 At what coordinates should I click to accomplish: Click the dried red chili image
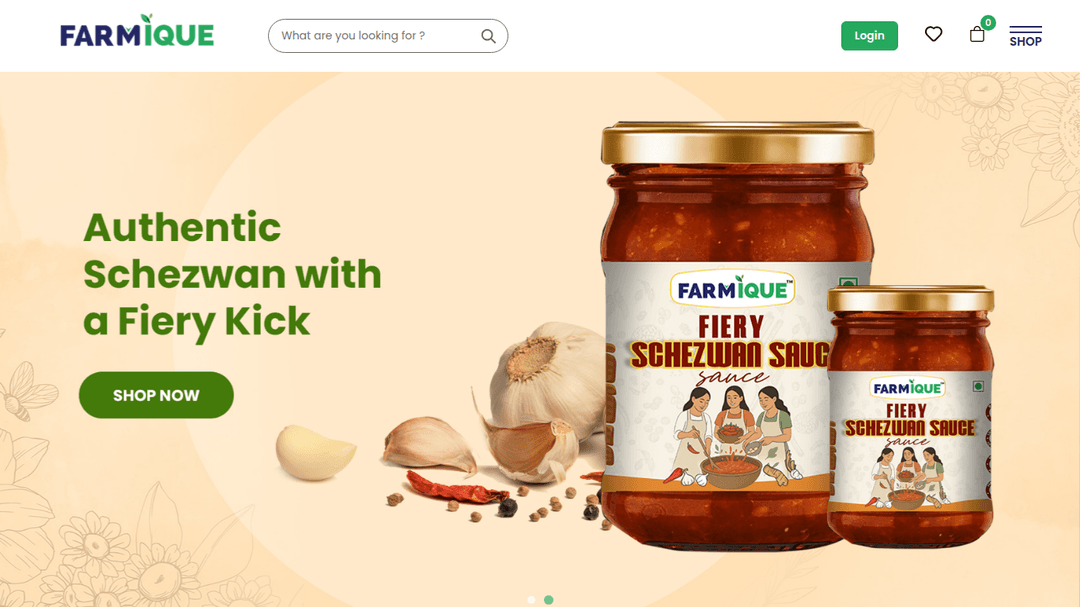click(457, 488)
